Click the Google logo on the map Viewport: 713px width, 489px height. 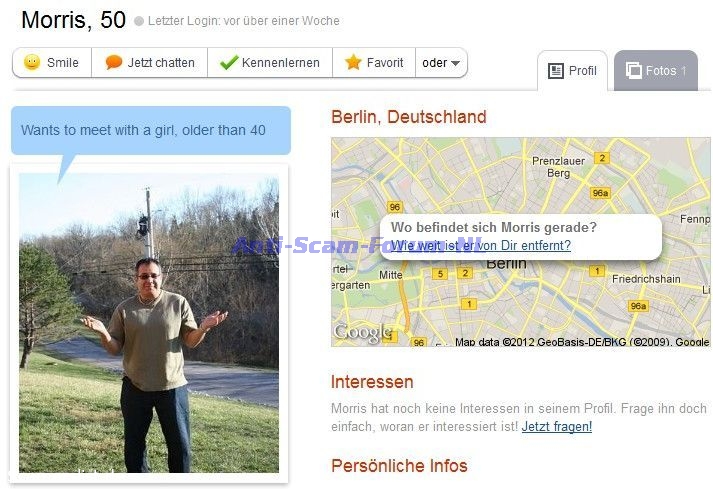pos(362,333)
